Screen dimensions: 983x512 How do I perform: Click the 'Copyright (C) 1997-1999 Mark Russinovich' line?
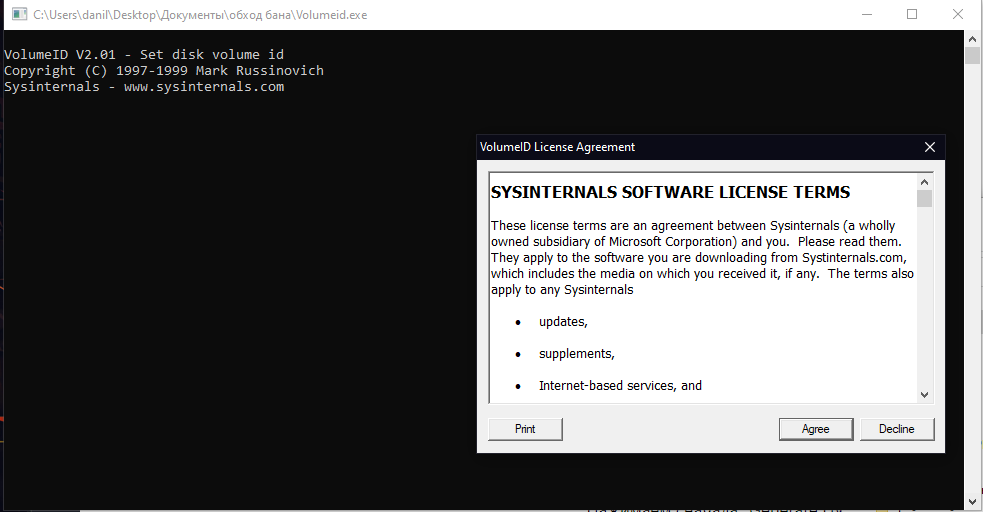click(x=164, y=71)
